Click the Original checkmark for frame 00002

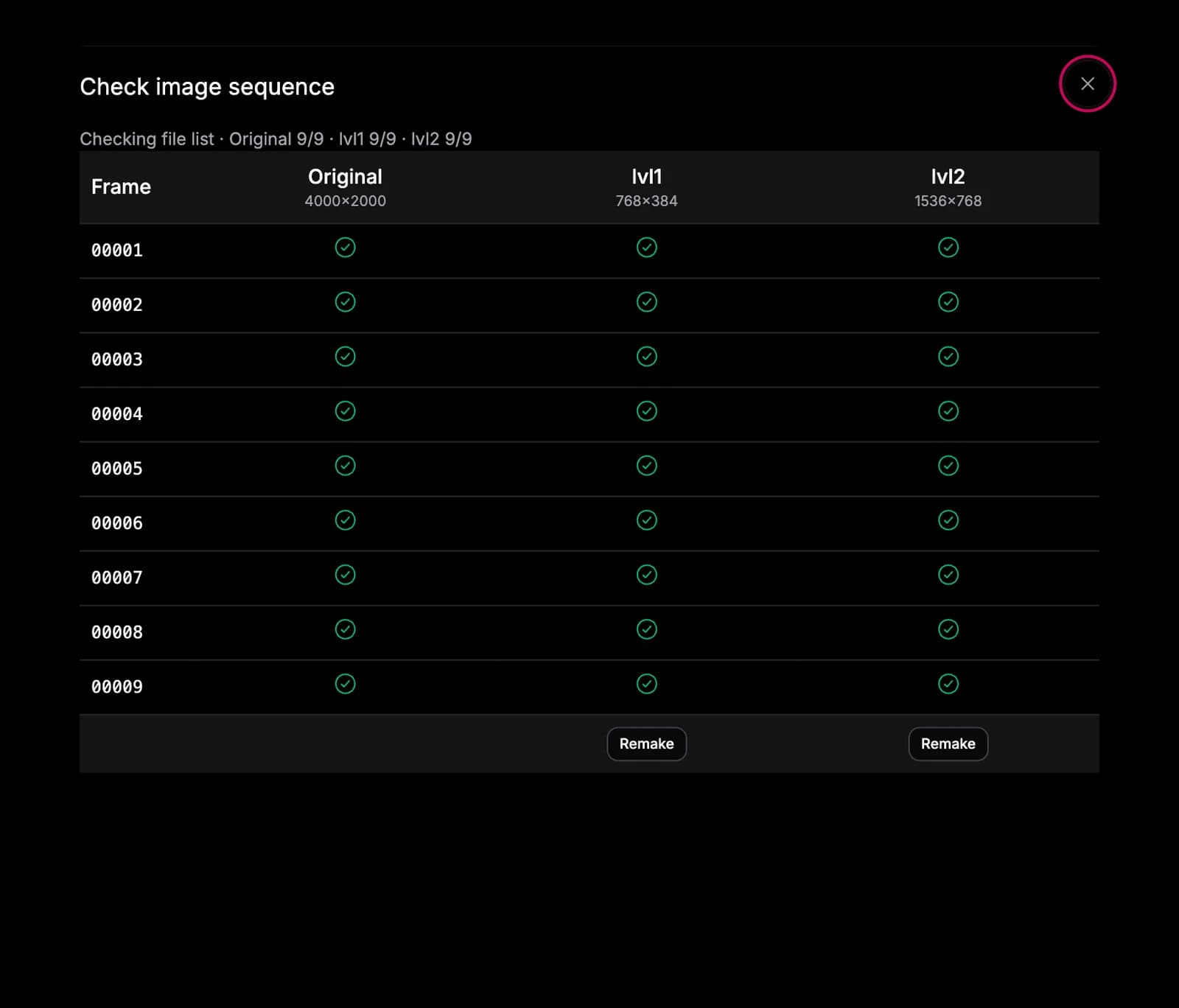345,302
